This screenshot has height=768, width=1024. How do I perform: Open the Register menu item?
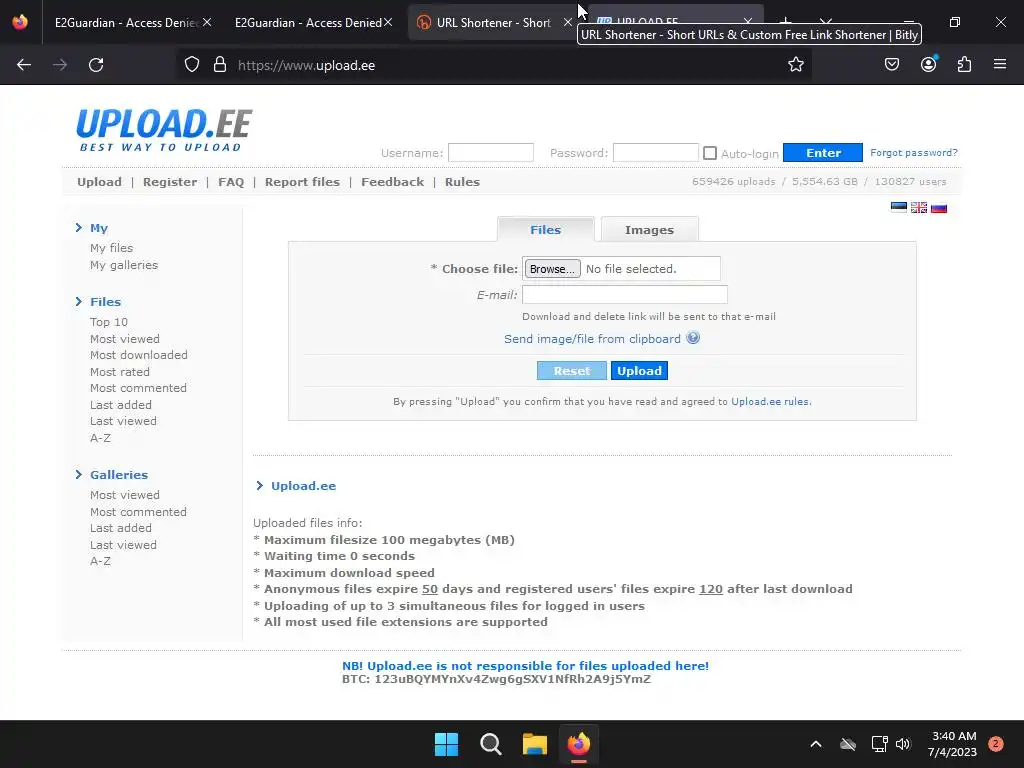pyautogui.click(x=170, y=182)
